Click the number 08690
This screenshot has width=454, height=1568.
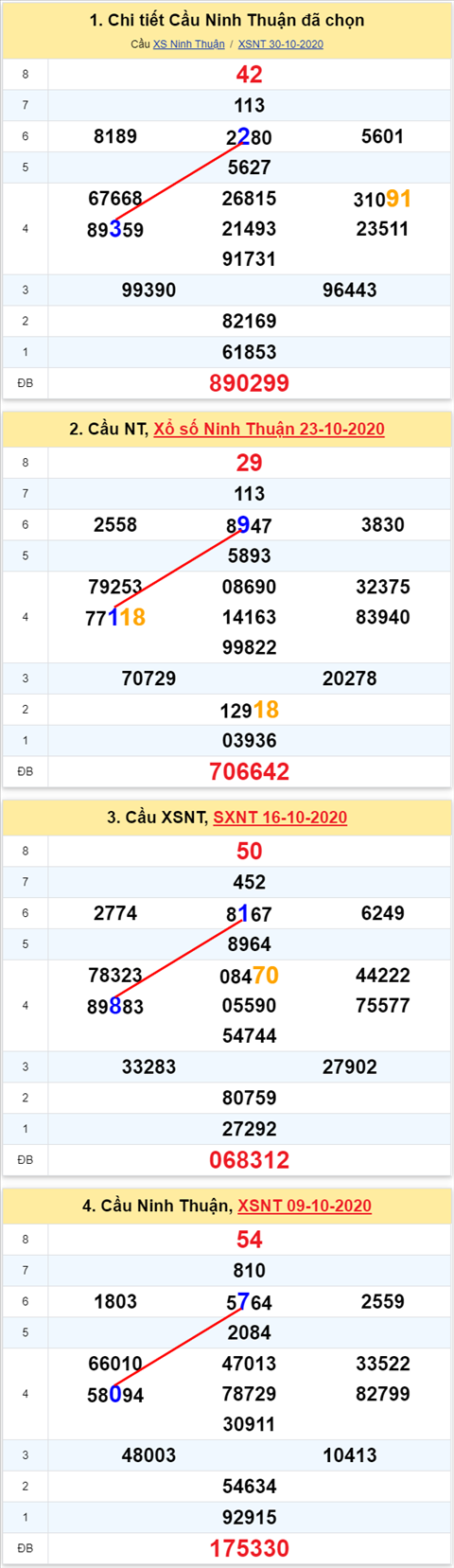click(250, 587)
